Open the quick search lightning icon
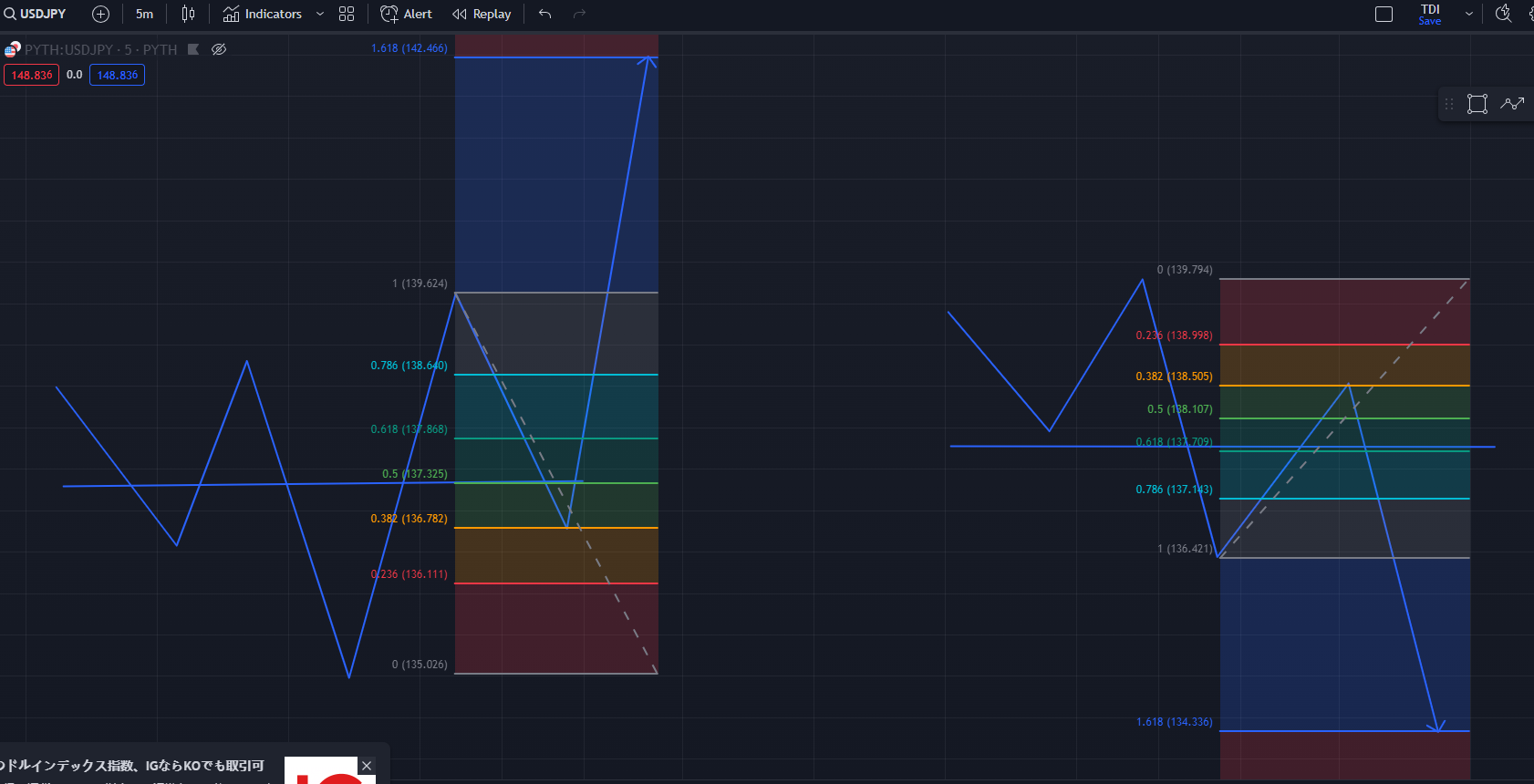 [x=1504, y=14]
